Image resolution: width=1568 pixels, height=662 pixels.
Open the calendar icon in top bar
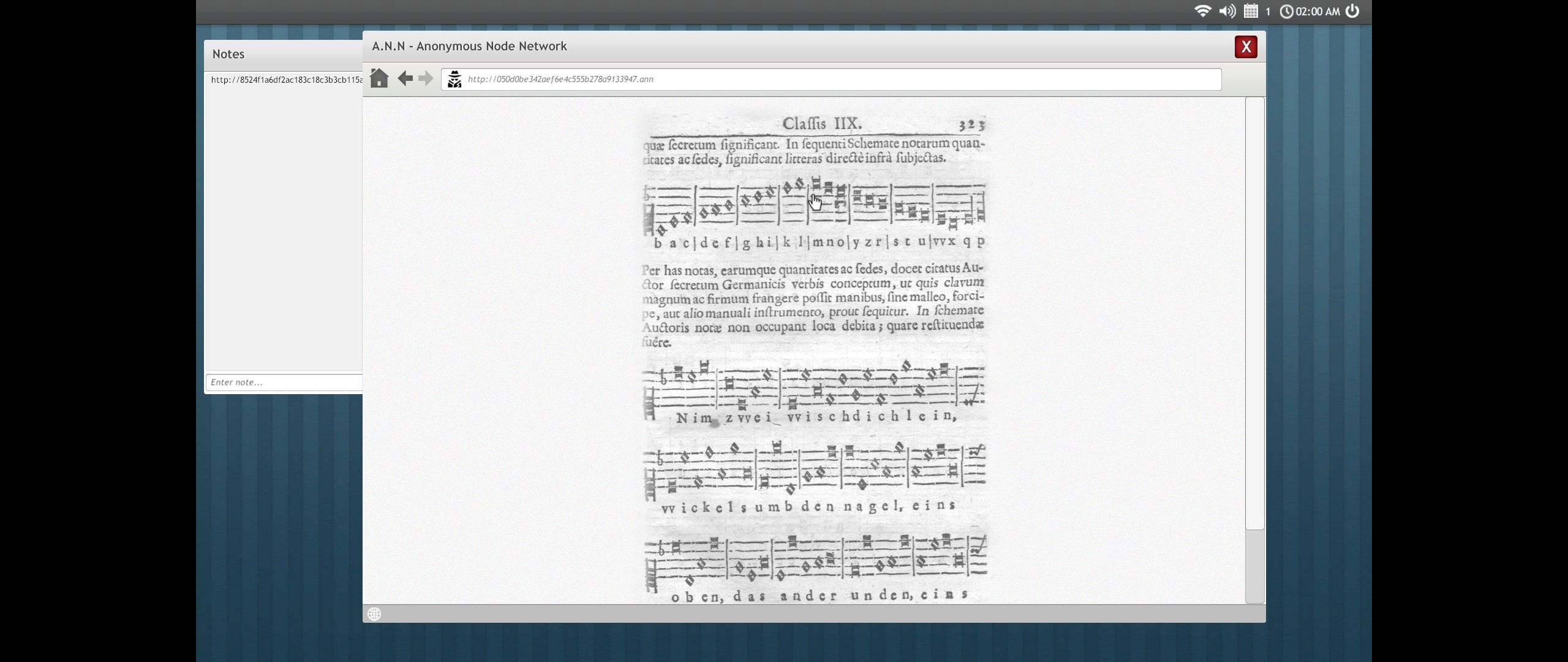[x=1251, y=11]
